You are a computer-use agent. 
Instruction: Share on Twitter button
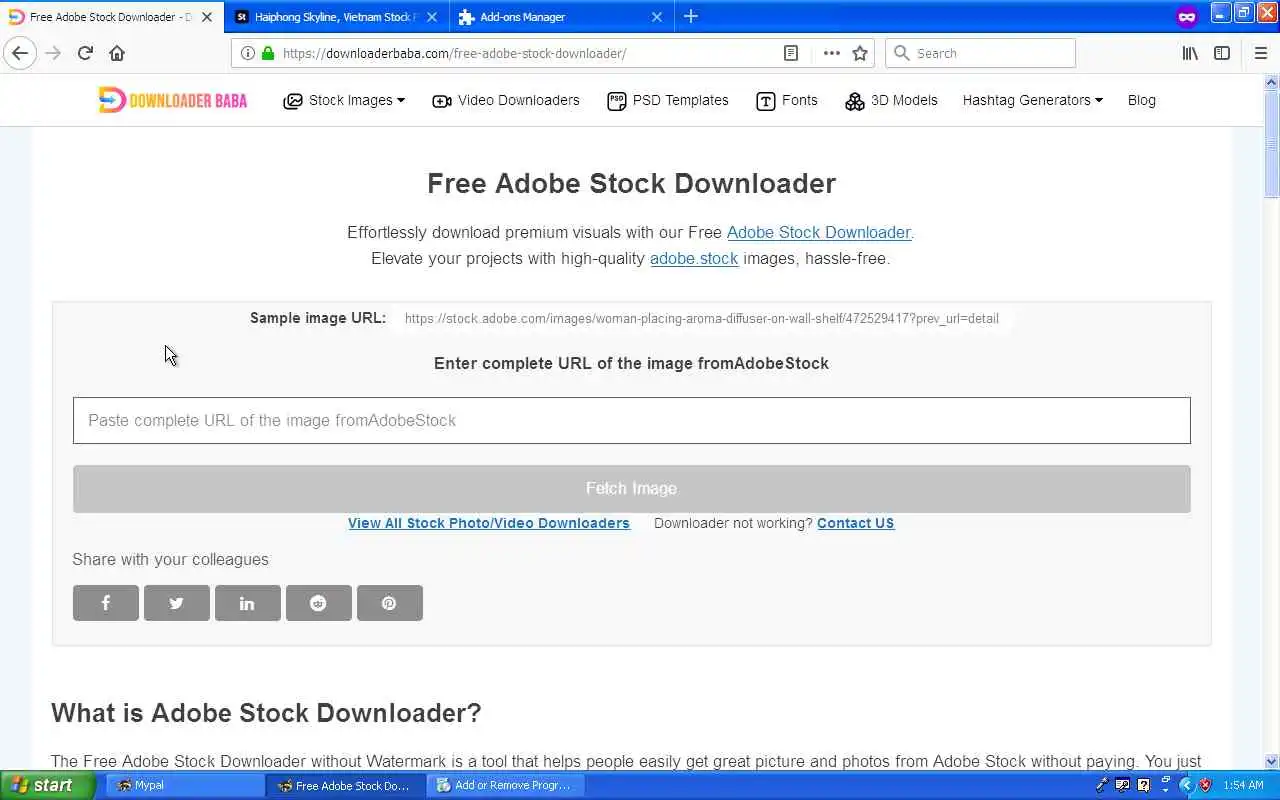177,603
